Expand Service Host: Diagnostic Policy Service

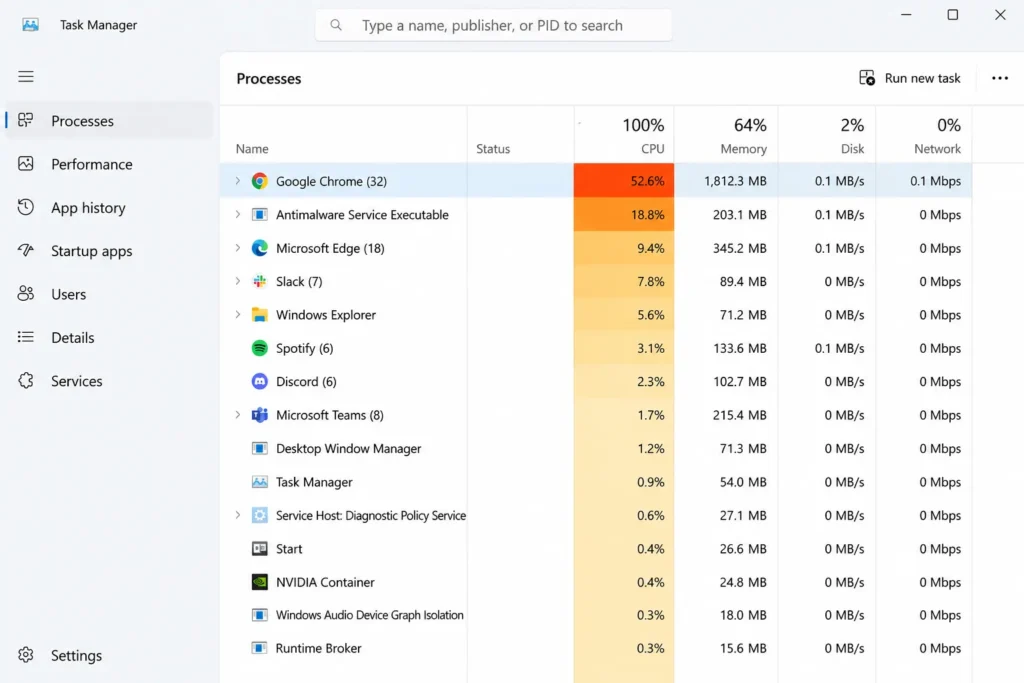click(x=238, y=515)
